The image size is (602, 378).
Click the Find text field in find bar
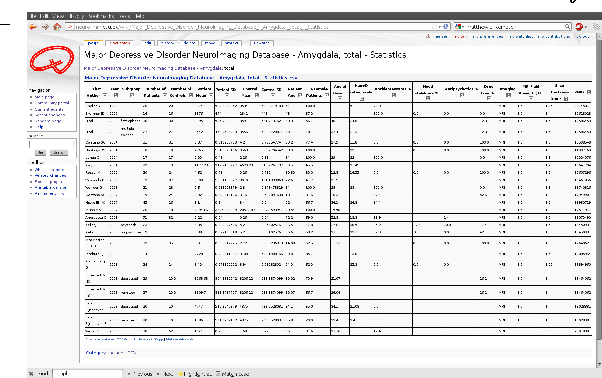pyautogui.click(x=87, y=373)
